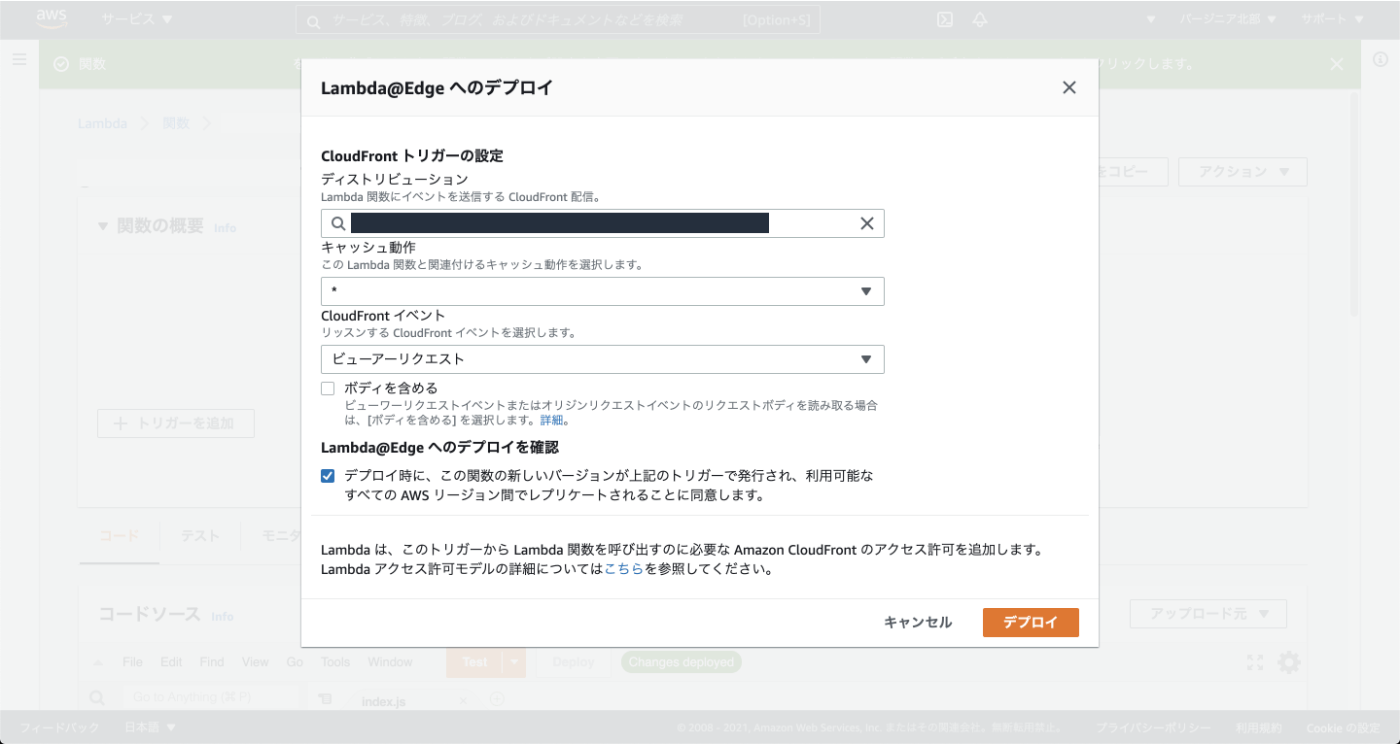Uncheck the Lambda@Edge deploy confirmation checkbox
Viewport: 1400px width, 744px height.
click(328, 476)
